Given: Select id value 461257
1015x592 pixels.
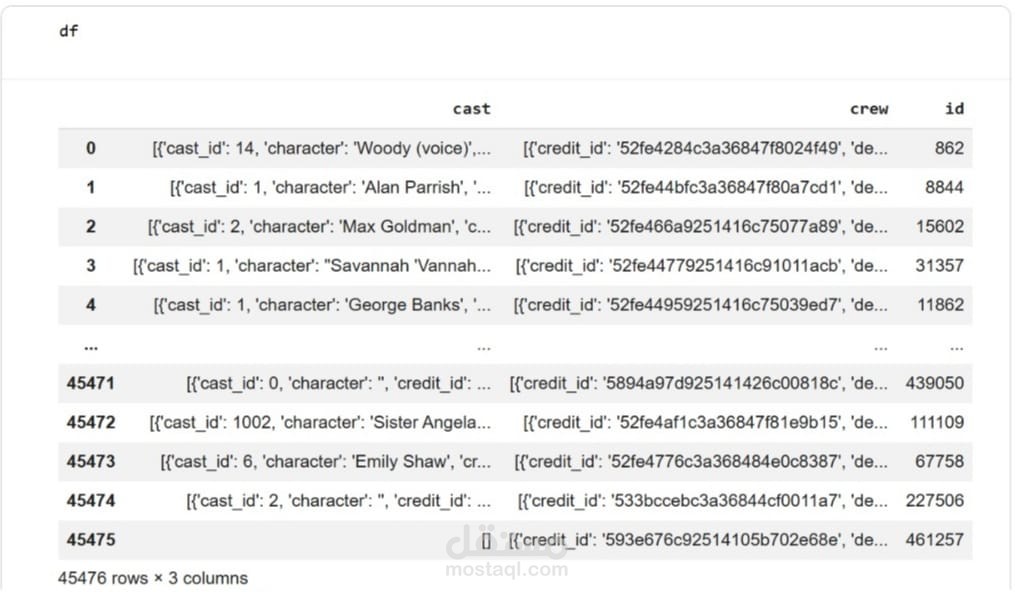Looking at the screenshot, I should (x=935, y=540).
